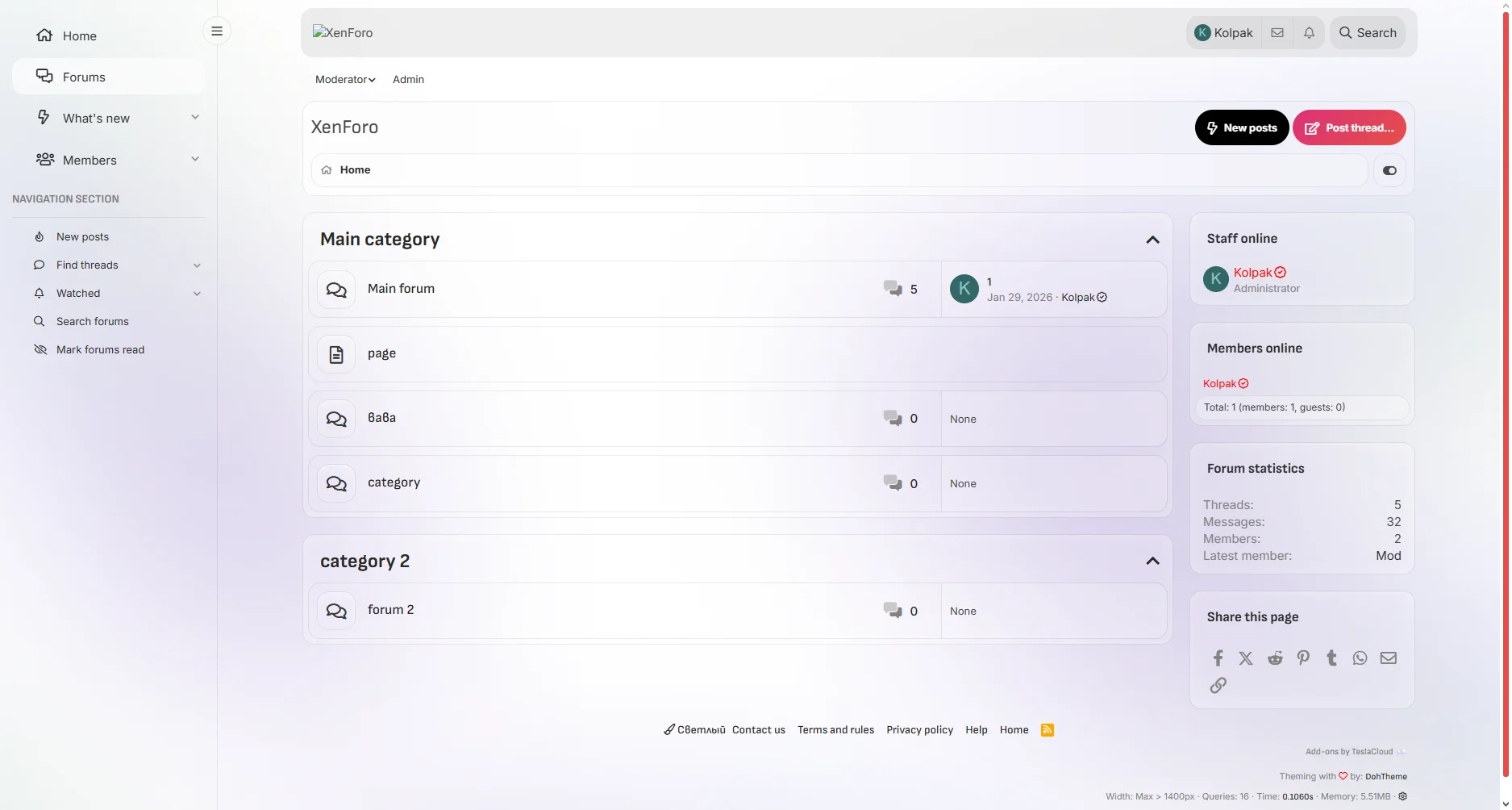
Task: Click New posts flame icon in sidebar
Action: 39,236
